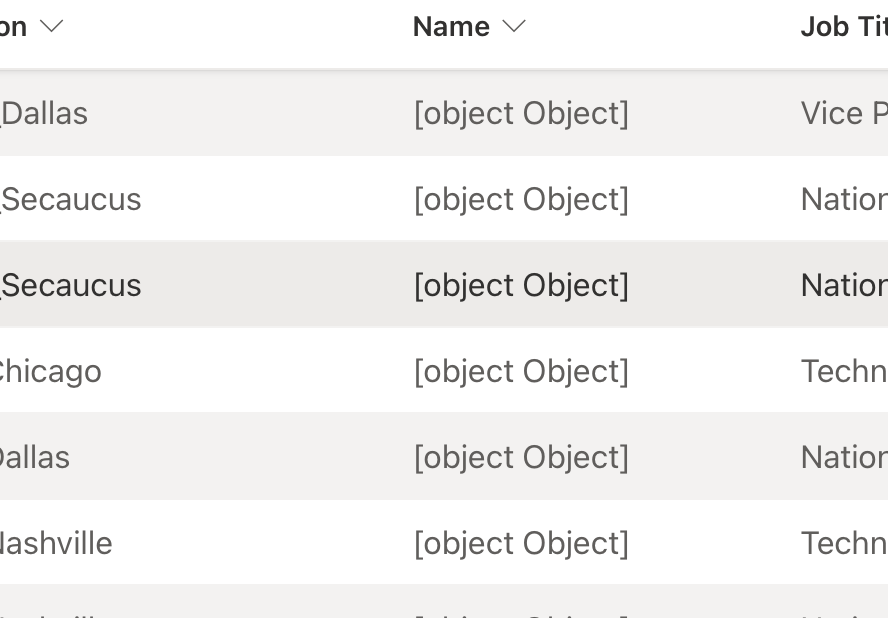
Task: Click the Technical title cell for Chicago
Action: pos(843,371)
